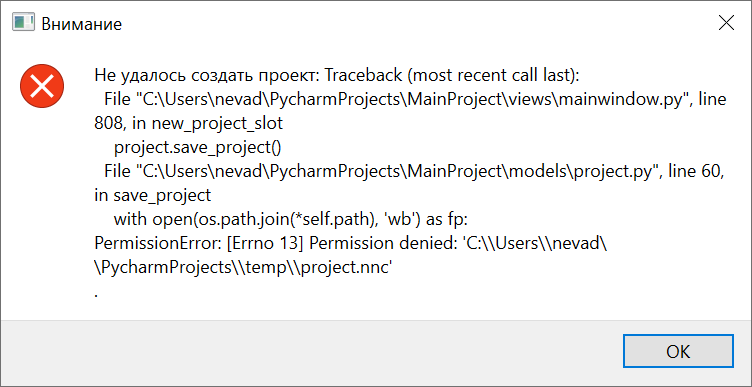This screenshot has height=387, width=752.
Task: Click the 'PermissionError: [Errno 13]' text
Action: (199, 244)
